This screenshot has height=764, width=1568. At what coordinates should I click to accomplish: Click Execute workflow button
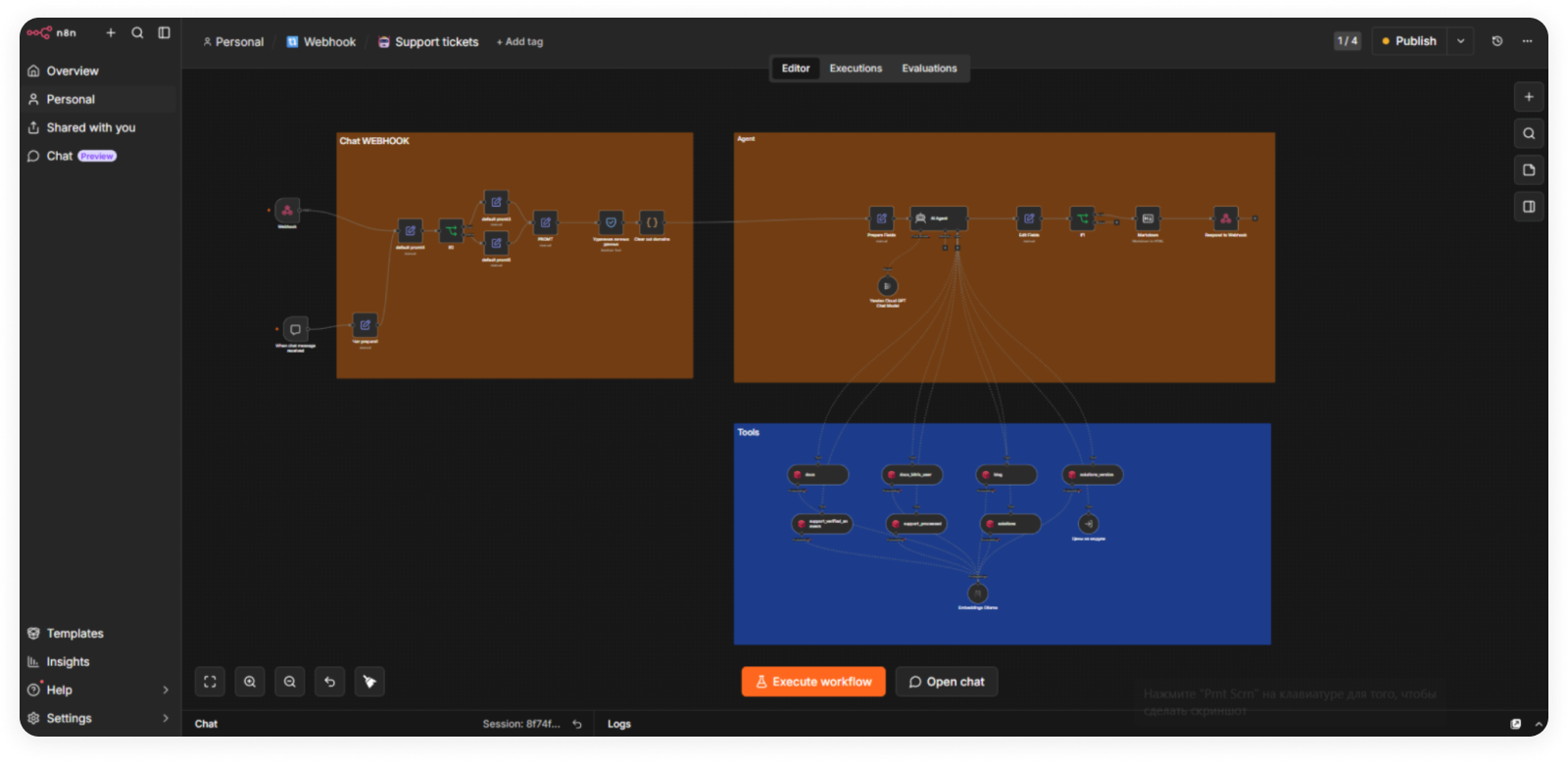tap(813, 682)
